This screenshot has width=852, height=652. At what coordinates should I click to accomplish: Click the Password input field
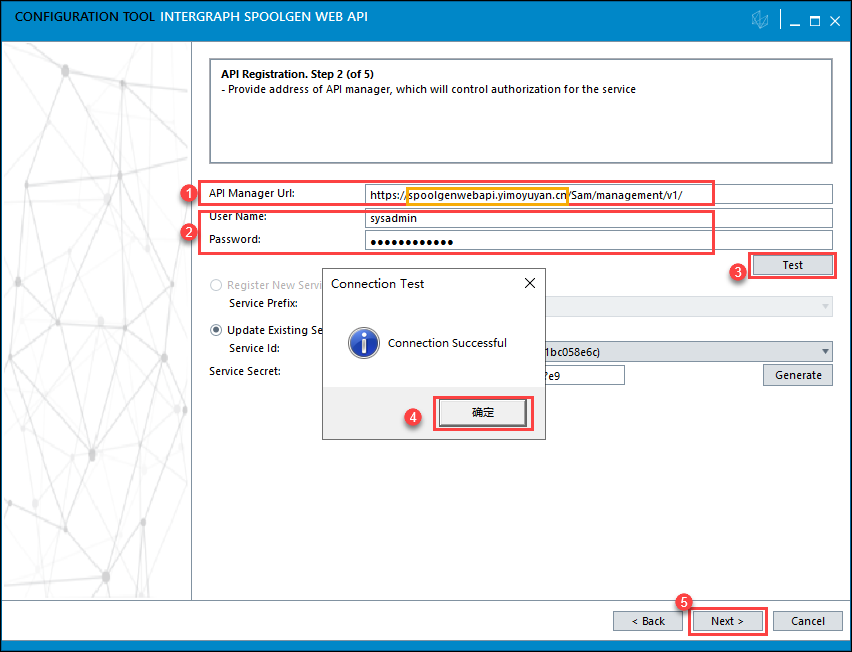pyautogui.click(x=600, y=241)
